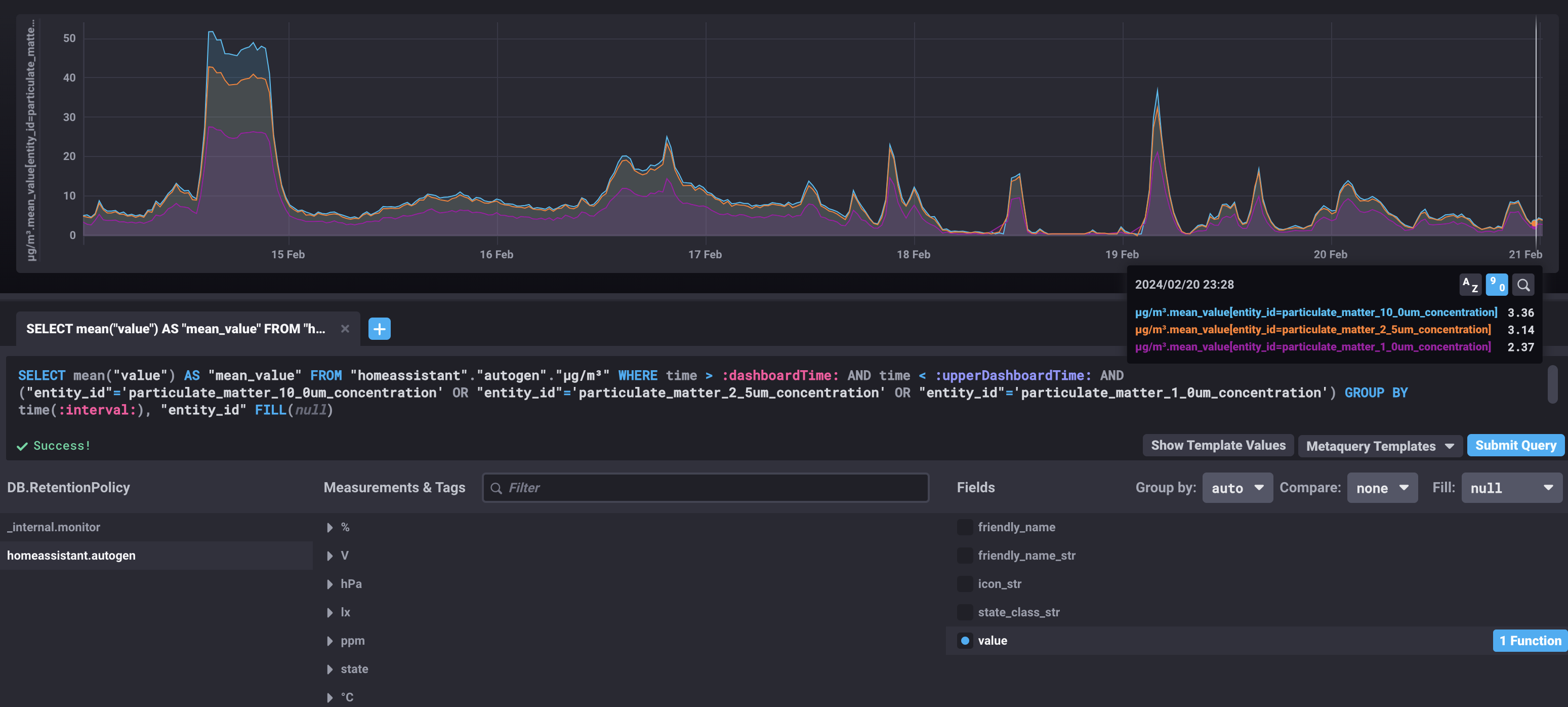This screenshot has height=707, width=1568.
Task: Click query editor vertical scrollbar
Action: tap(1552, 384)
